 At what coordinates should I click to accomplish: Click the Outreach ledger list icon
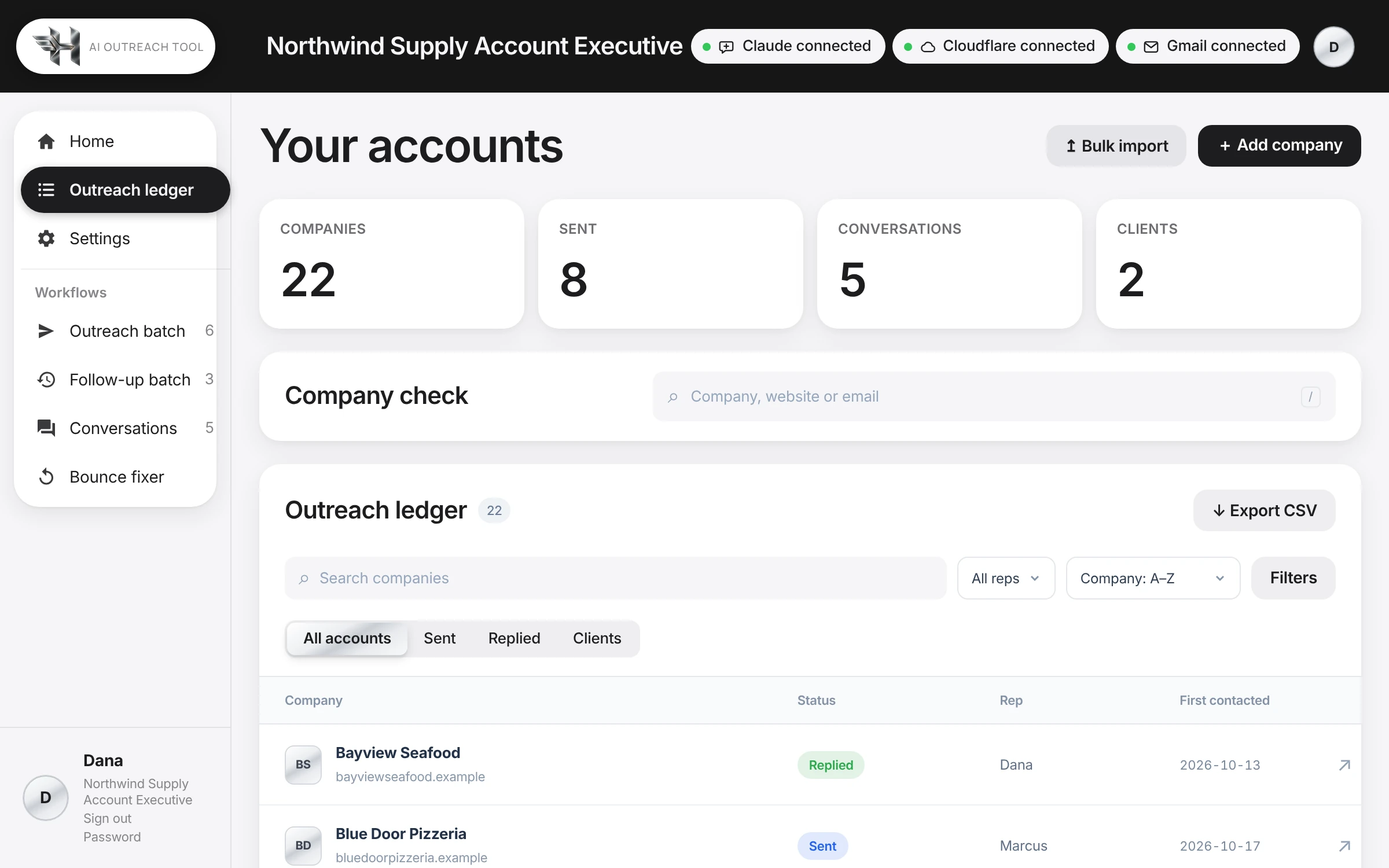[46, 190]
